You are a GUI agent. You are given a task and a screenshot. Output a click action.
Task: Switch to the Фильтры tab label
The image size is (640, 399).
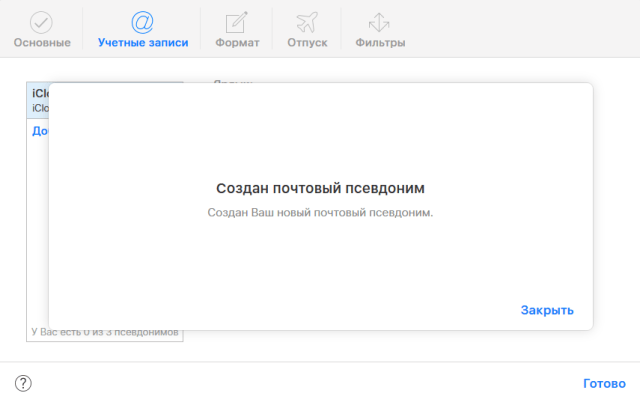click(x=380, y=42)
